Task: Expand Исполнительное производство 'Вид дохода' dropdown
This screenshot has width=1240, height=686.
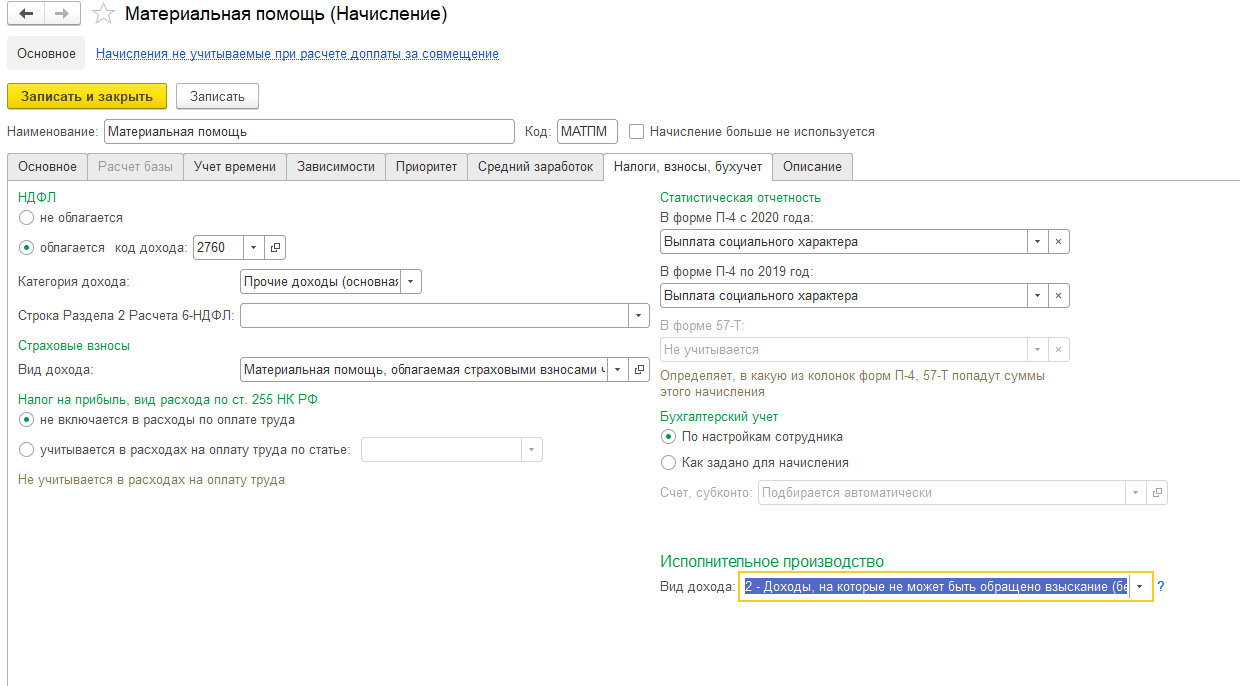Action: pos(1141,587)
